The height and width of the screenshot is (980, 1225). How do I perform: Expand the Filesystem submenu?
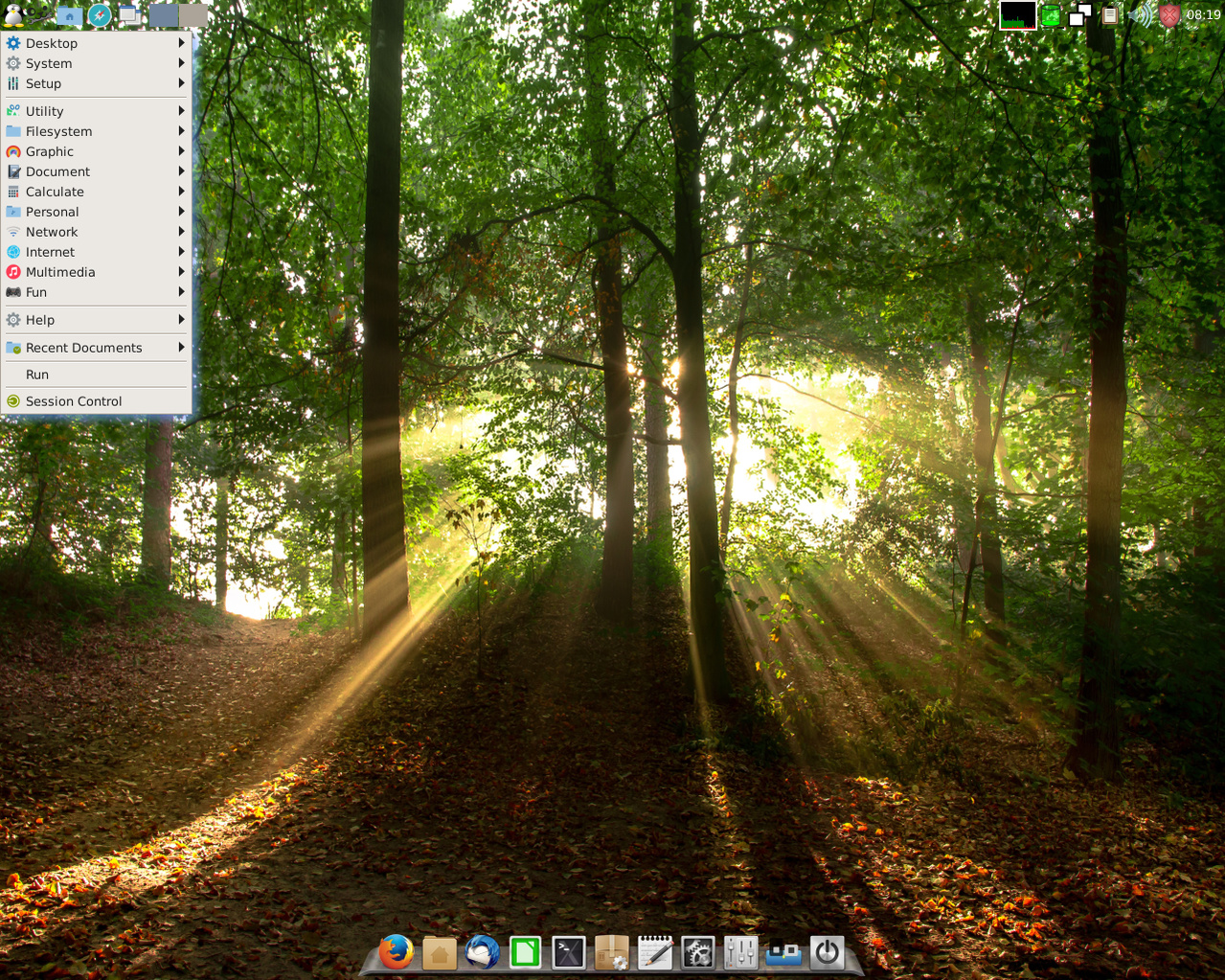[x=96, y=131]
